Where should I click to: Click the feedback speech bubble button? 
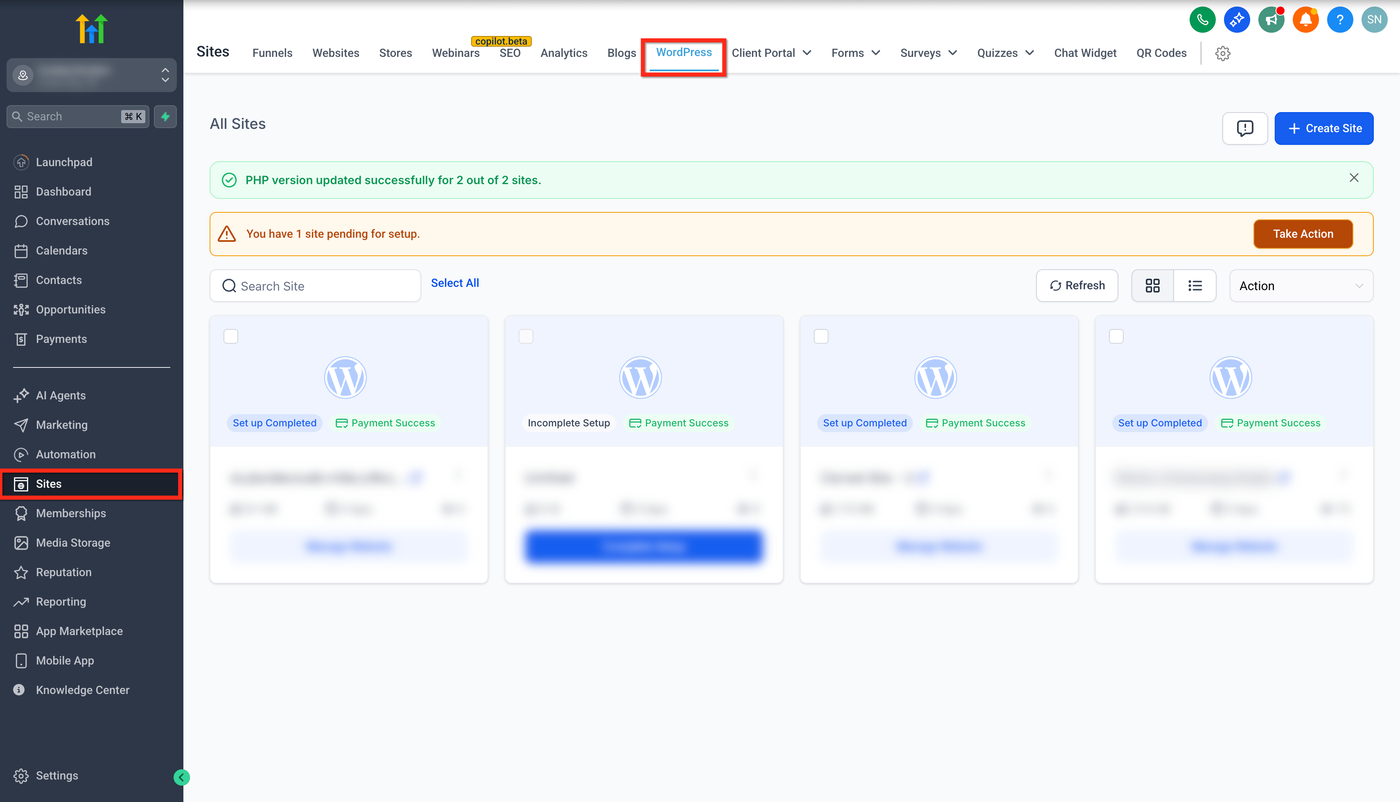1245,128
